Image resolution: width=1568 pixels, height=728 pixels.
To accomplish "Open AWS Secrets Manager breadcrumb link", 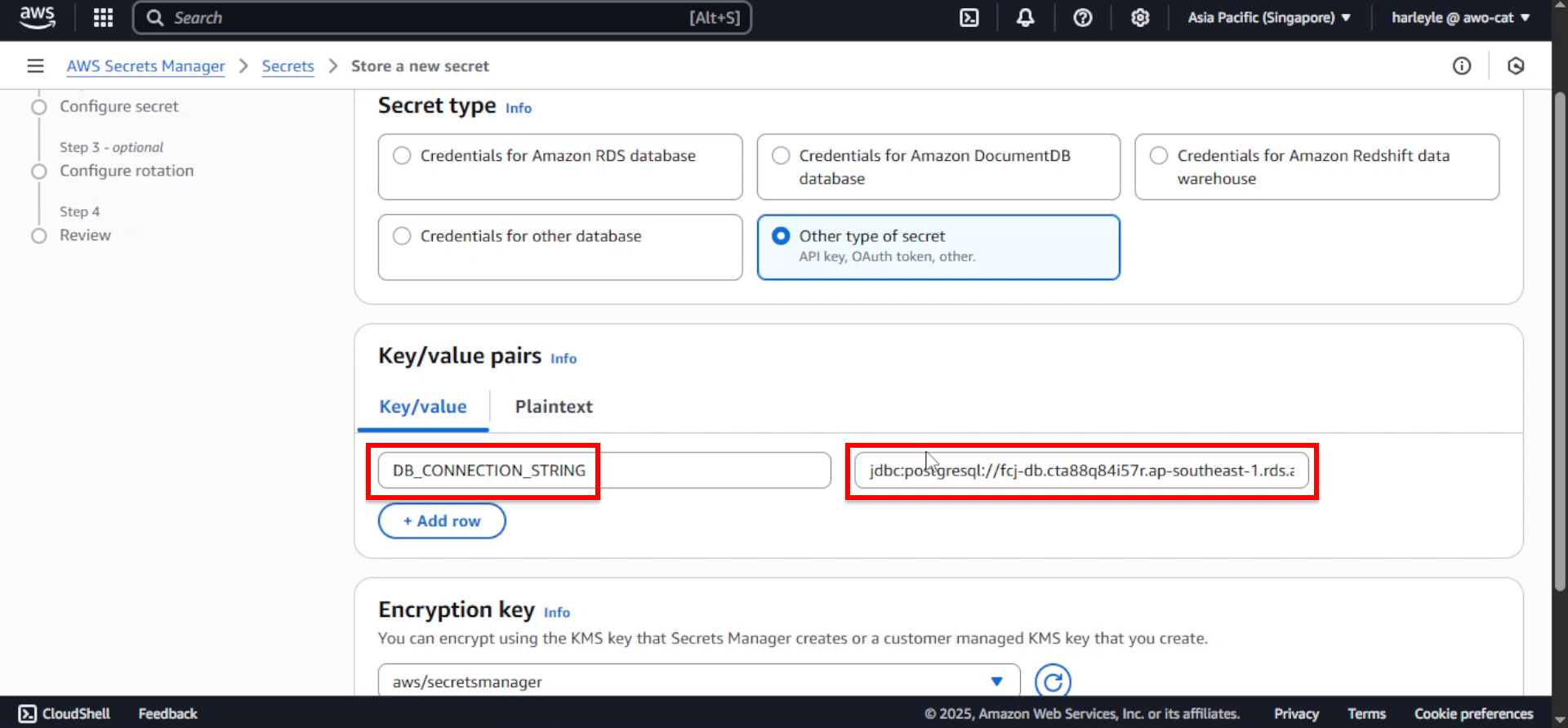I will coord(145,66).
